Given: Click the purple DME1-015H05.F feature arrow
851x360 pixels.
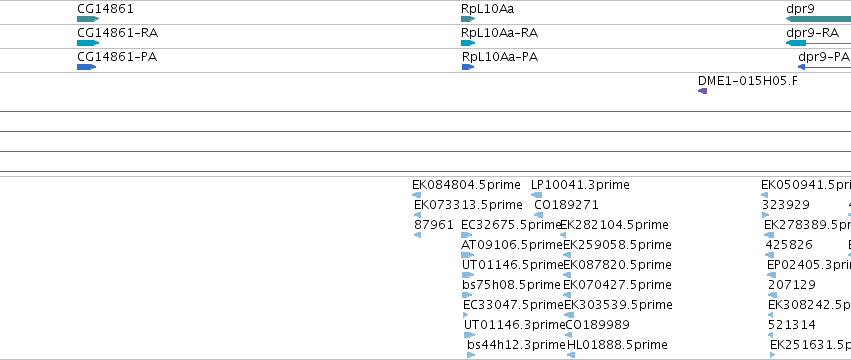Looking at the screenshot, I should [x=702, y=91].
